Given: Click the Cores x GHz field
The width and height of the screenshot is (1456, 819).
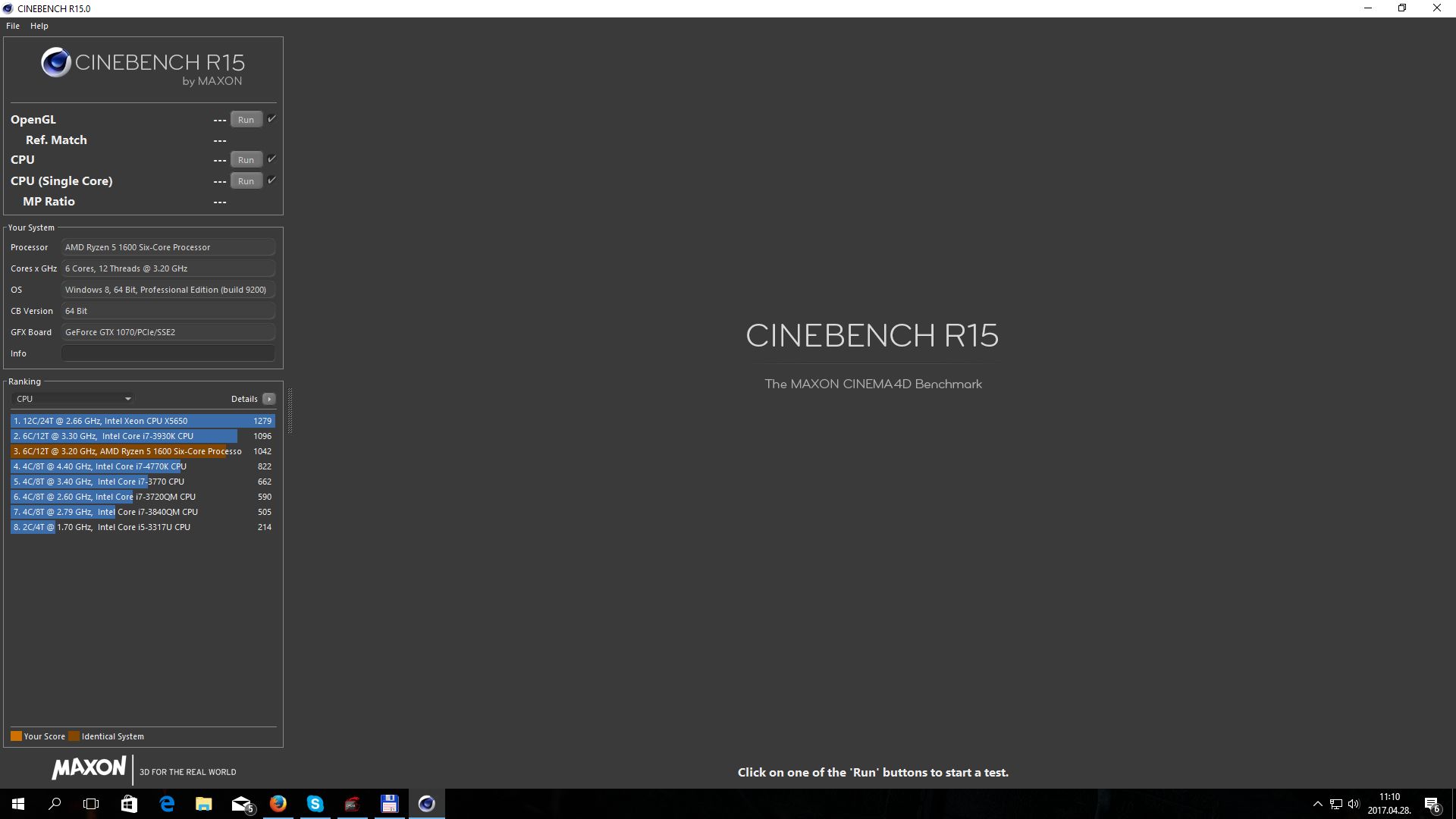Looking at the screenshot, I should (x=168, y=268).
